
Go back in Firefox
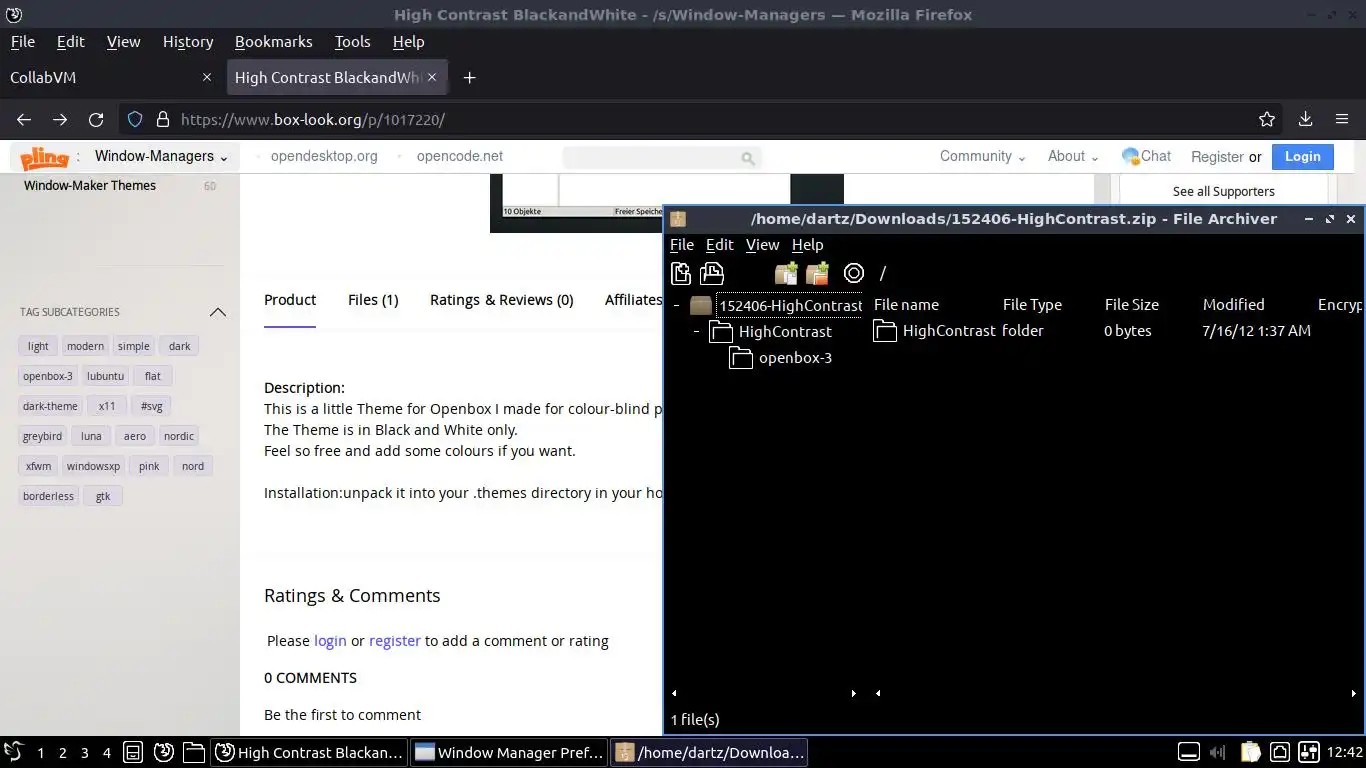click(24, 119)
